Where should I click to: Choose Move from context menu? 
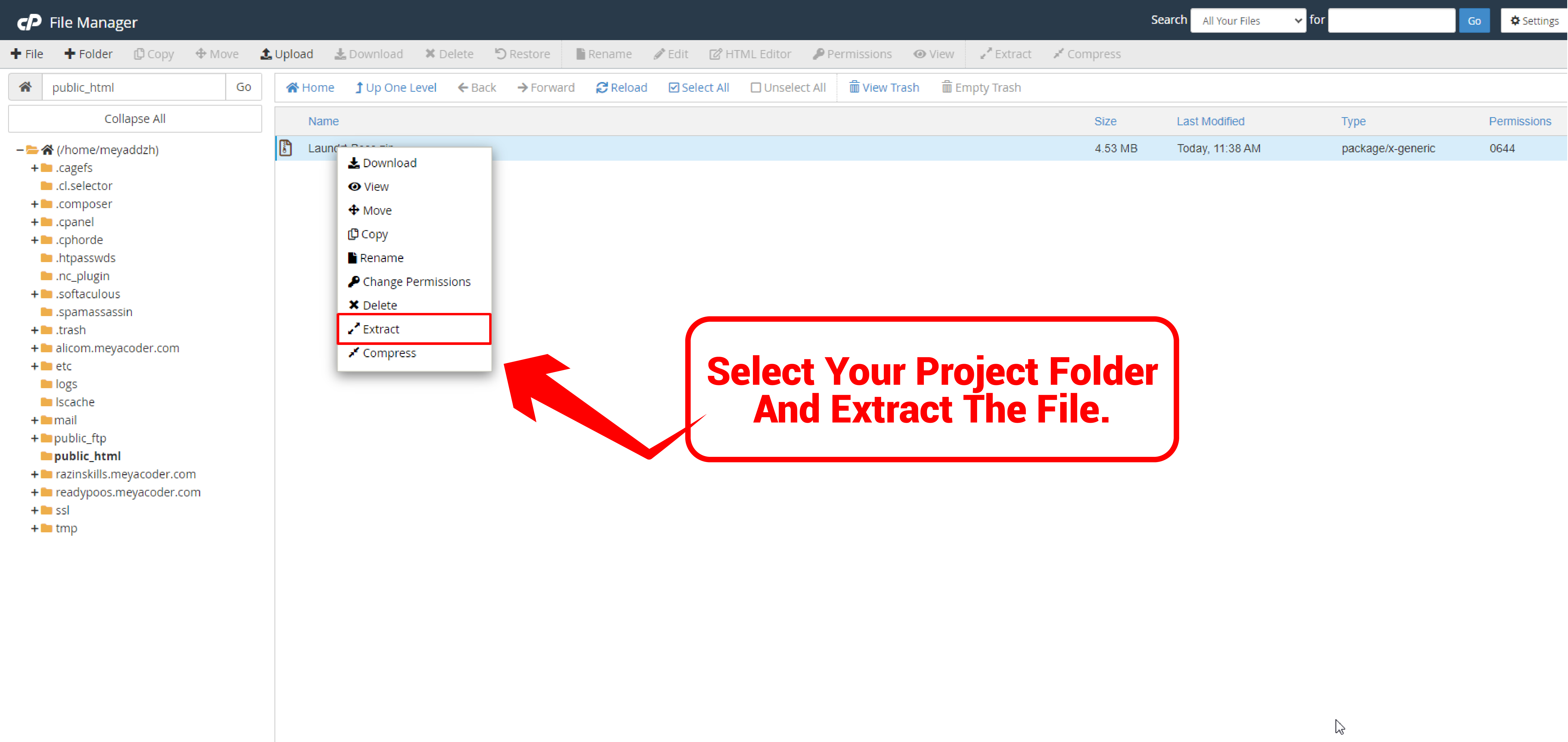point(414,211)
